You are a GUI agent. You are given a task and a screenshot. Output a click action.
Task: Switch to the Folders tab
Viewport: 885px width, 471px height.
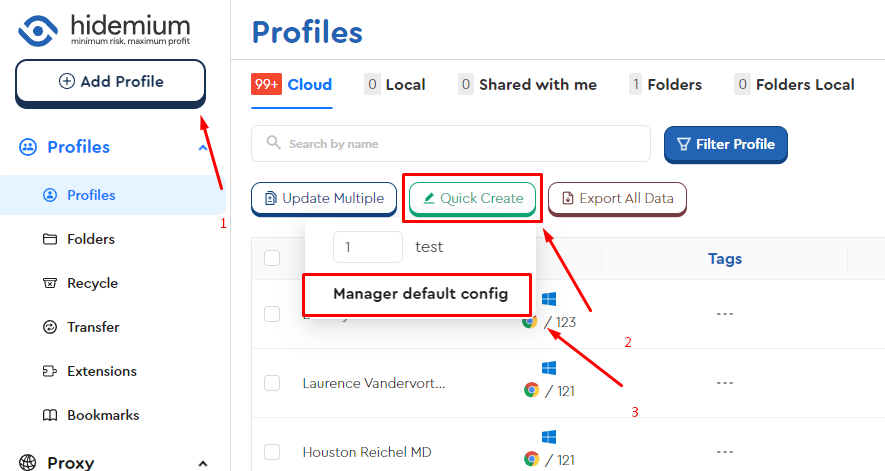click(x=665, y=85)
